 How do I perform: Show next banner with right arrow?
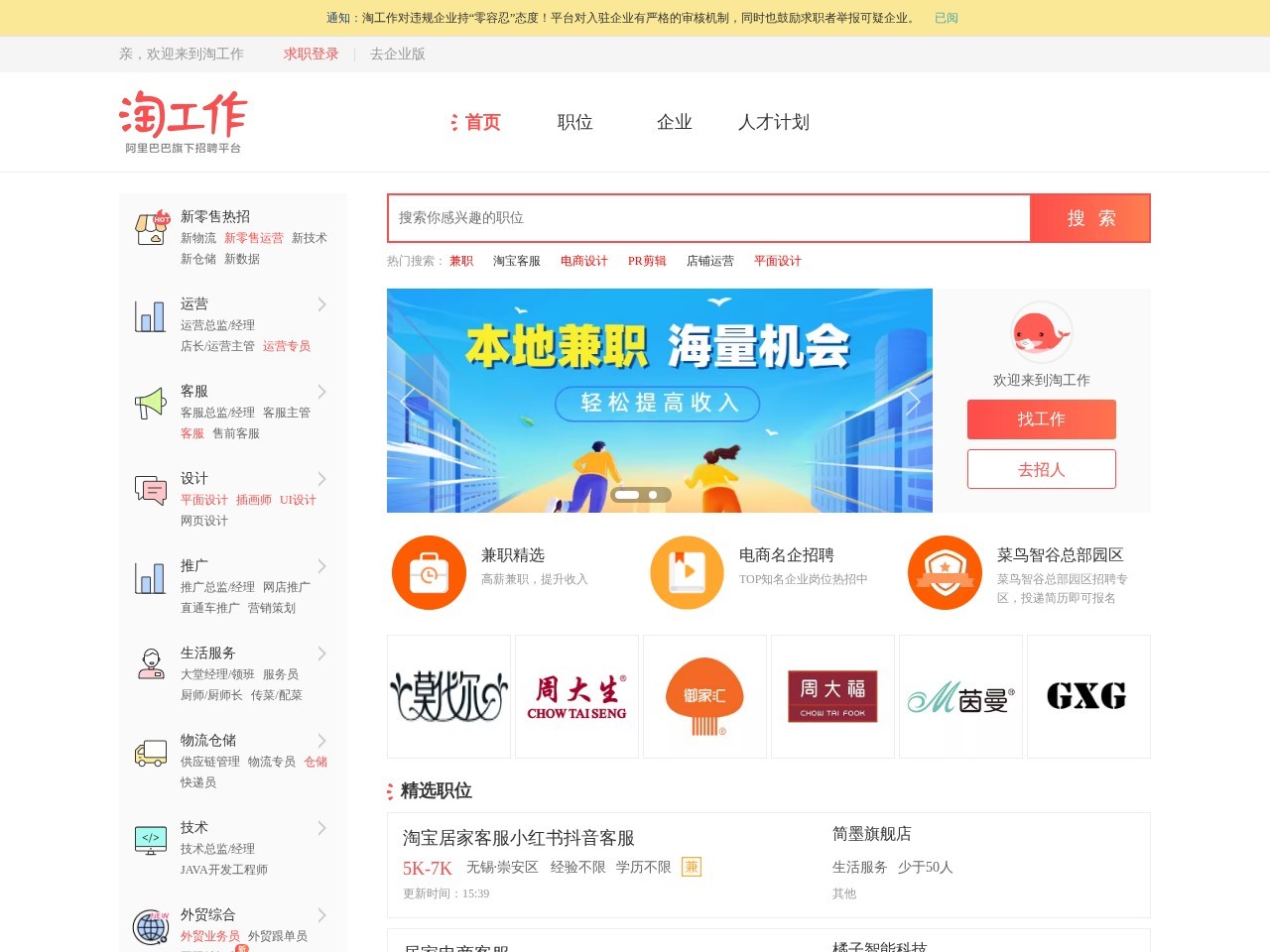pyautogui.click(x=913, y=401)
